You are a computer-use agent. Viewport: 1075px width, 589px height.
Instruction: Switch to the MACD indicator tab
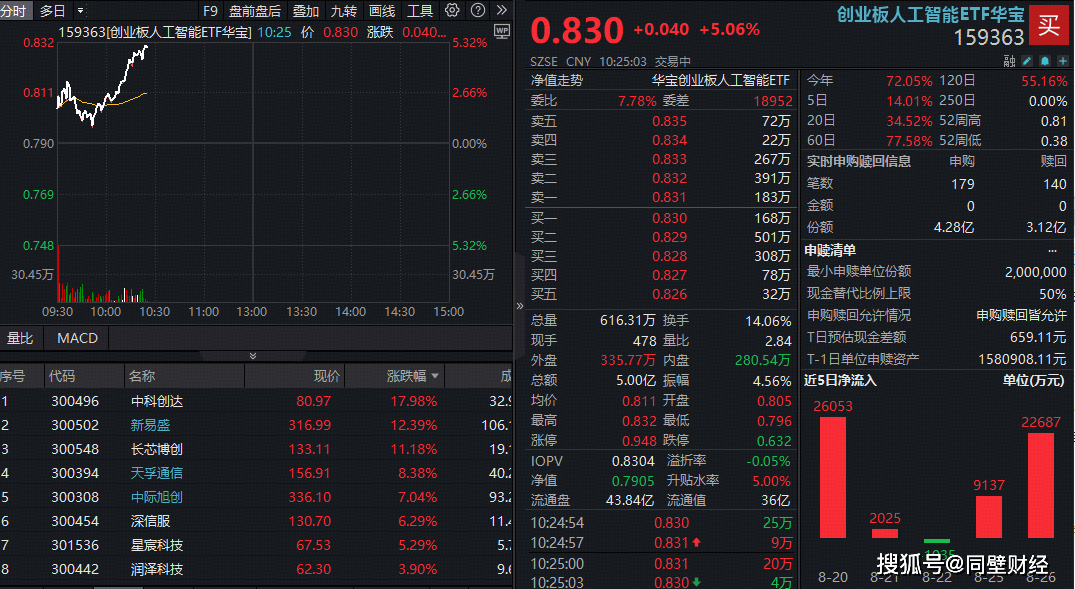[x=77, y=338]
